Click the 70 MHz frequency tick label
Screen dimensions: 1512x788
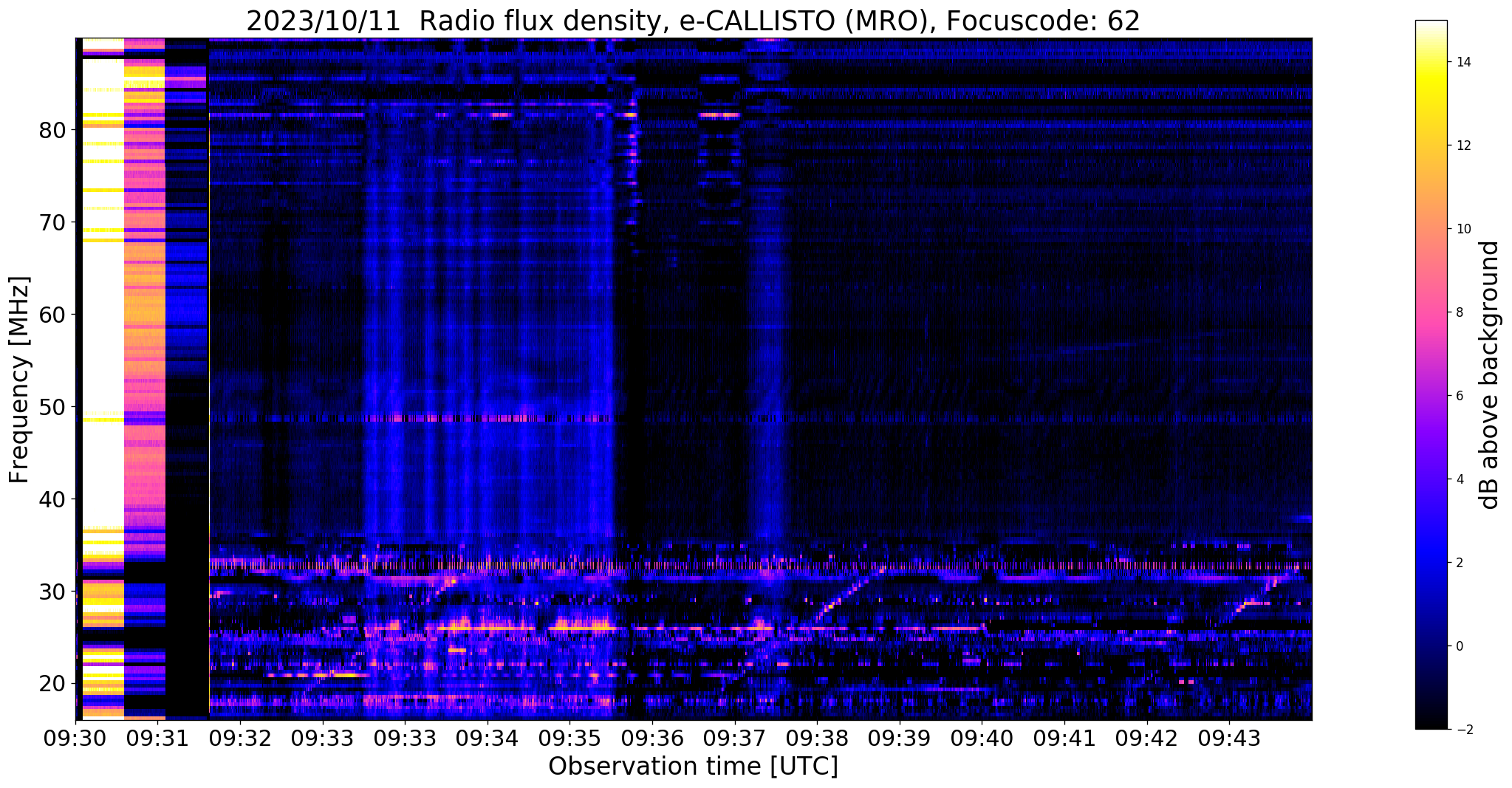click(52, 222)
